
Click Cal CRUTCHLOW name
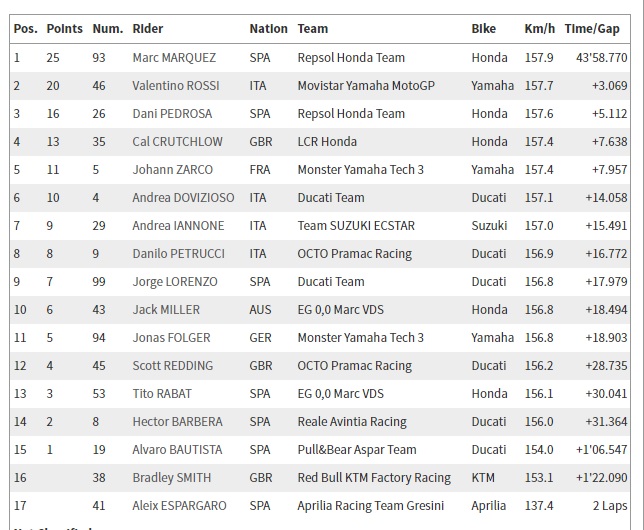coord(177,141)
